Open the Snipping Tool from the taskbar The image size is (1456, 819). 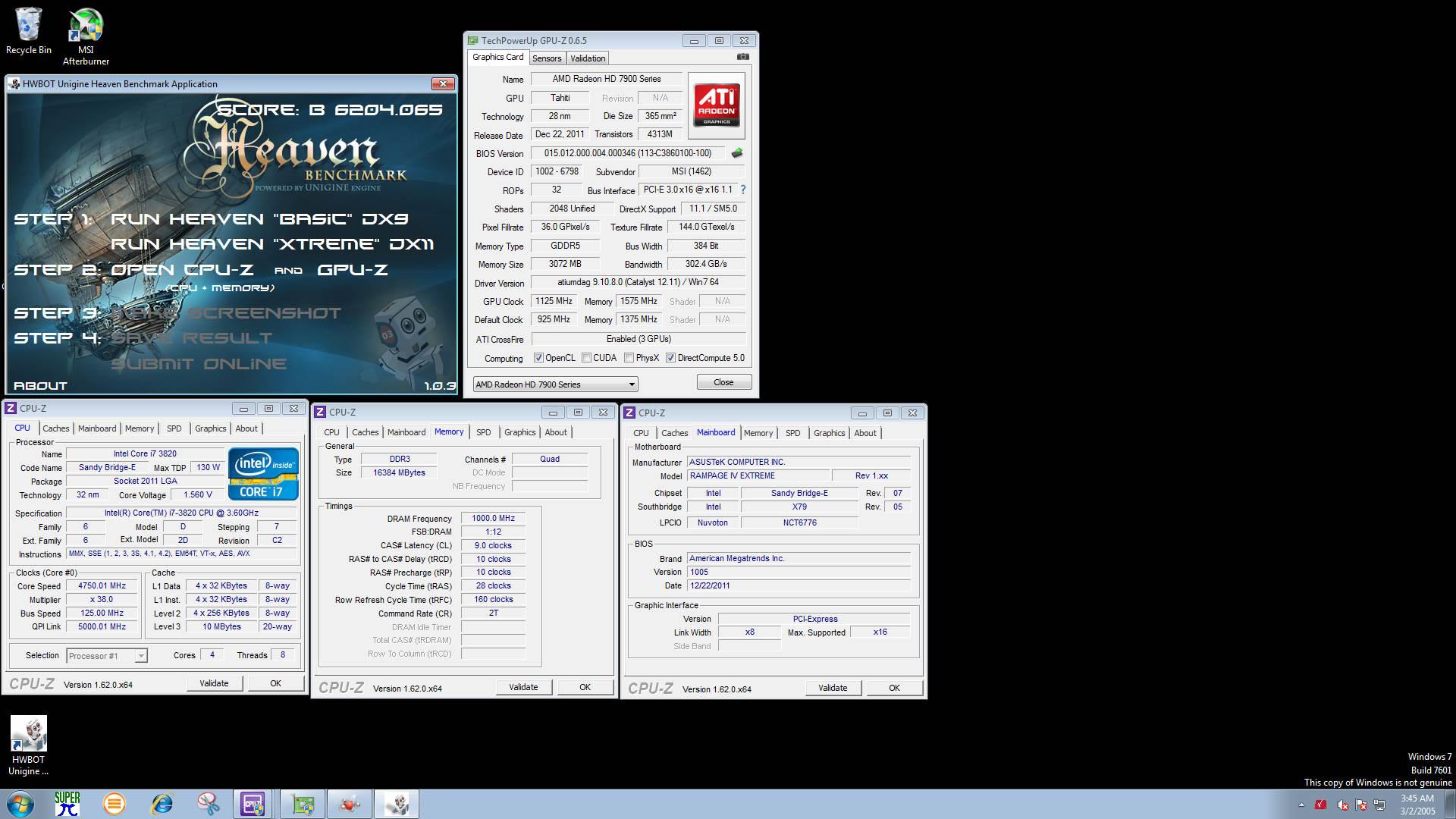click(x=208, y=804)
